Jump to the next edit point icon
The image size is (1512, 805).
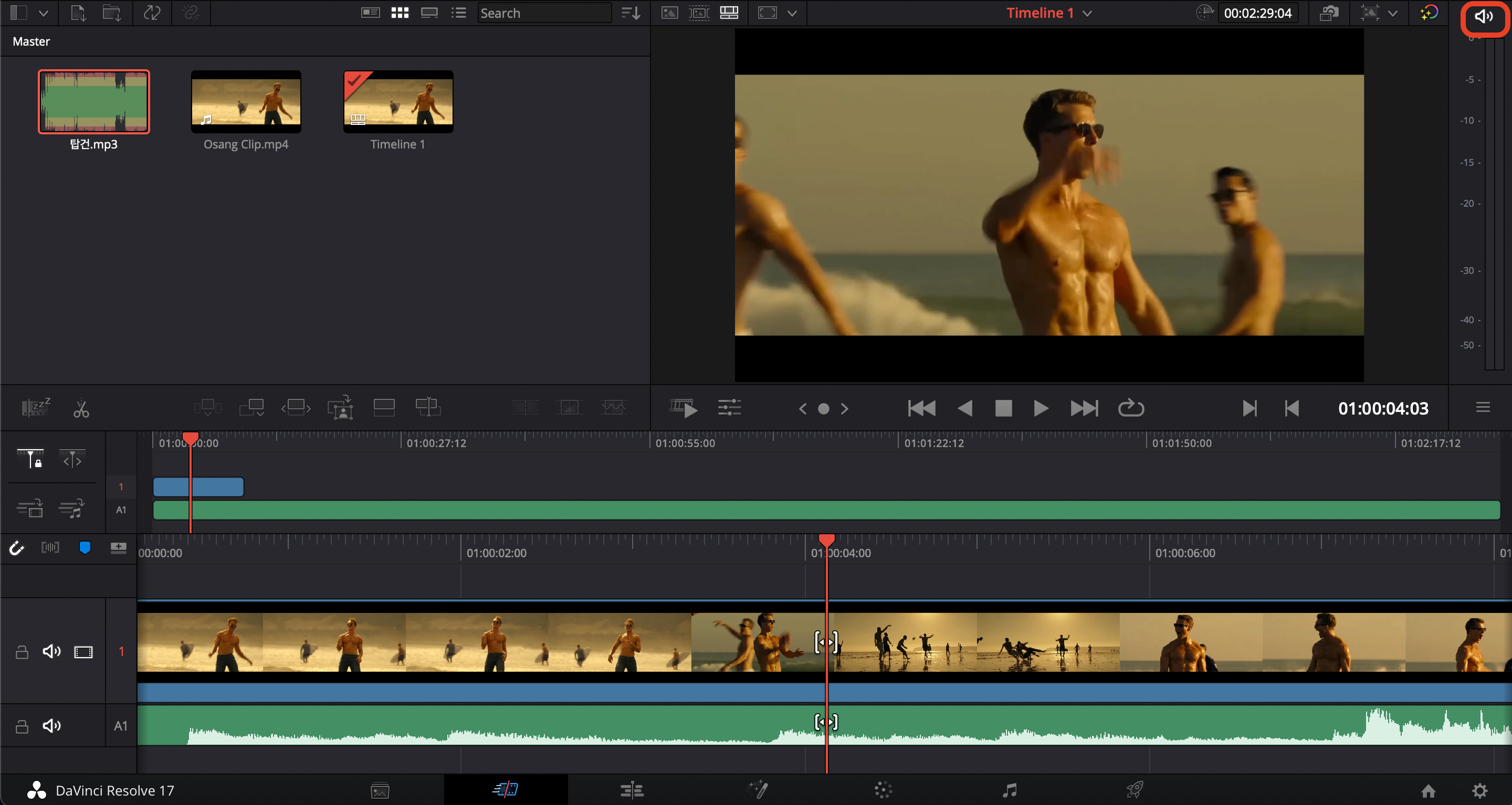click(1249, 408)
